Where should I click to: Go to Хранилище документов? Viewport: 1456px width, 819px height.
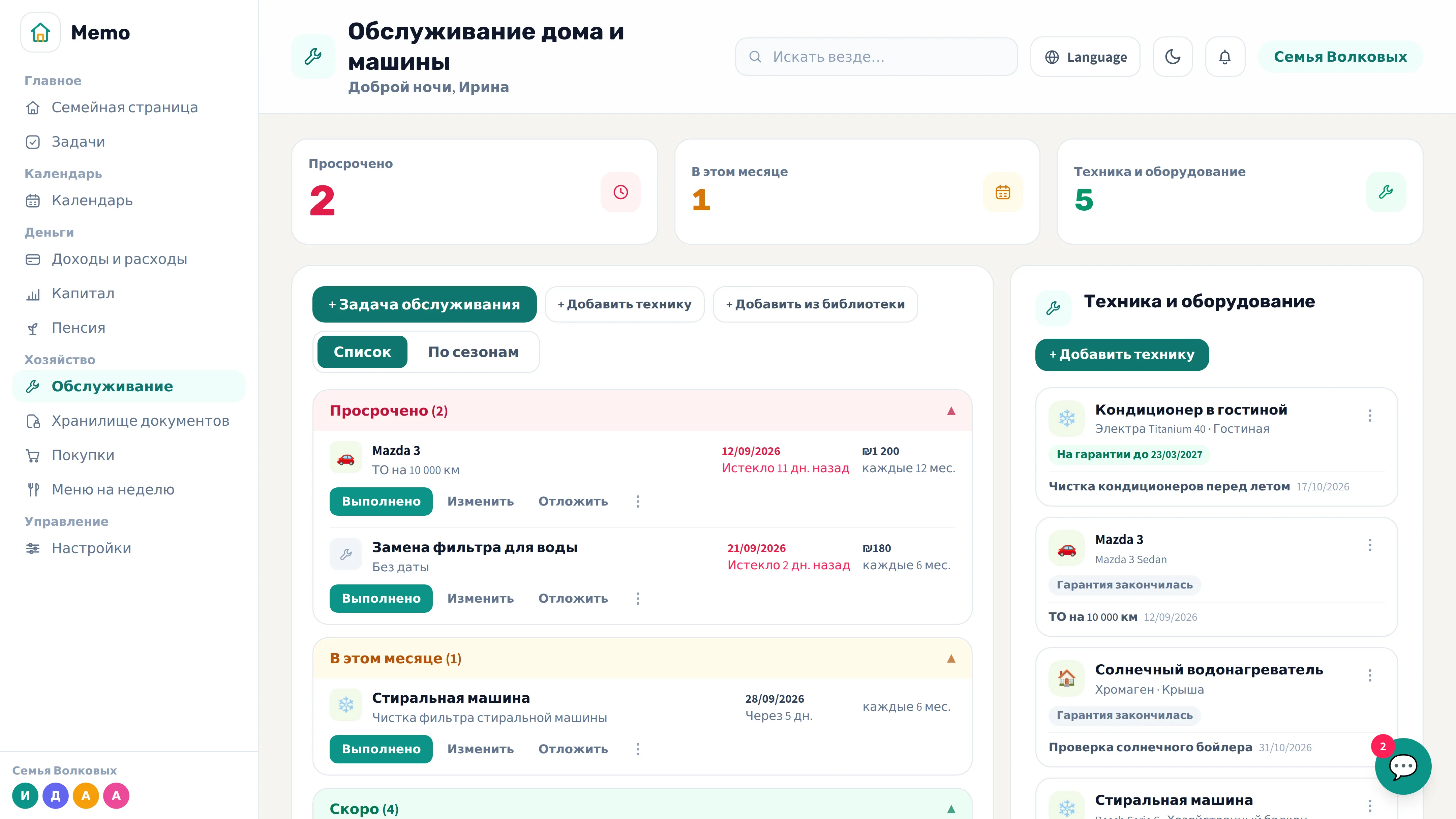[x=129, y=421]
